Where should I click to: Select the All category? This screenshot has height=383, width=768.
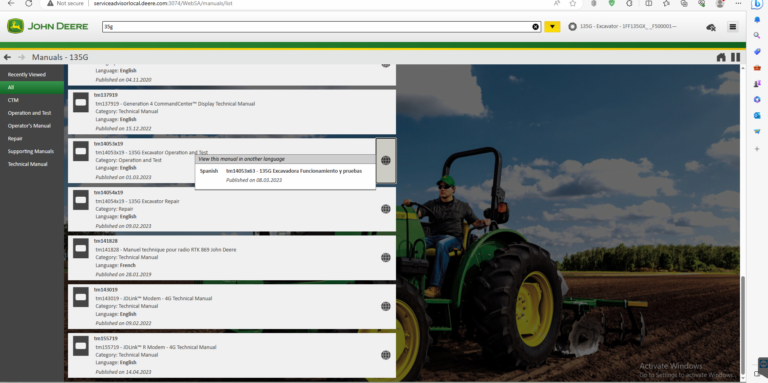click(32, 87)
